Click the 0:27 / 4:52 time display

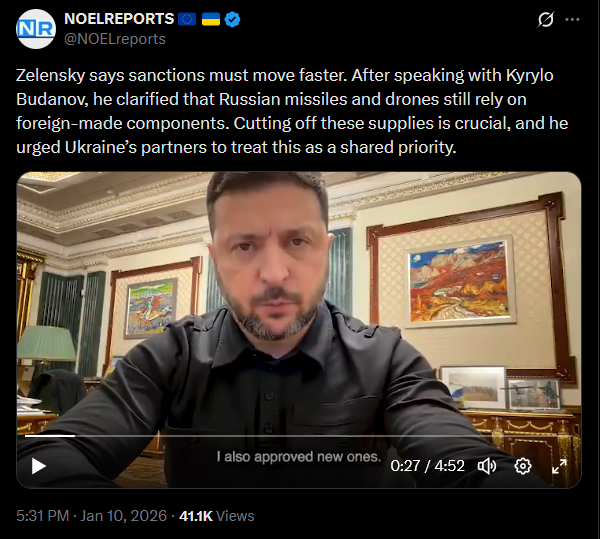point(427,466)
